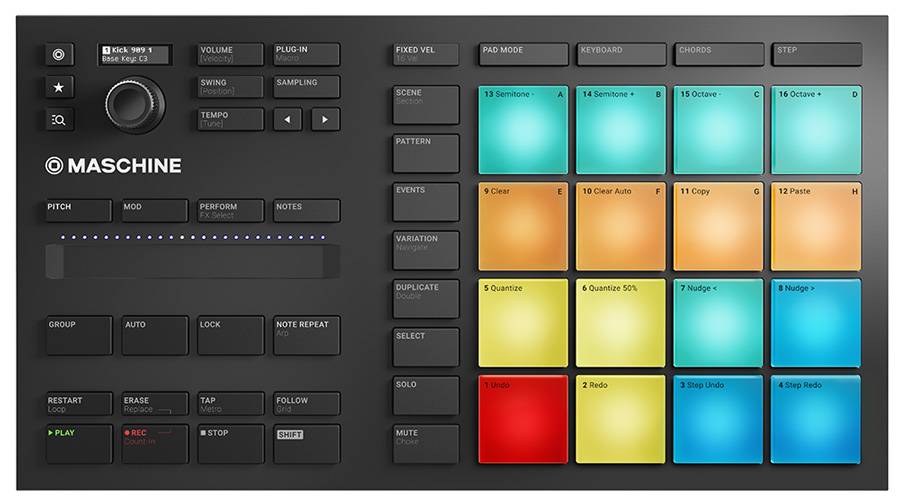The height and width of the screenshot is (502, 900).
Task: Push the main encoder knob
Action: 135,105
